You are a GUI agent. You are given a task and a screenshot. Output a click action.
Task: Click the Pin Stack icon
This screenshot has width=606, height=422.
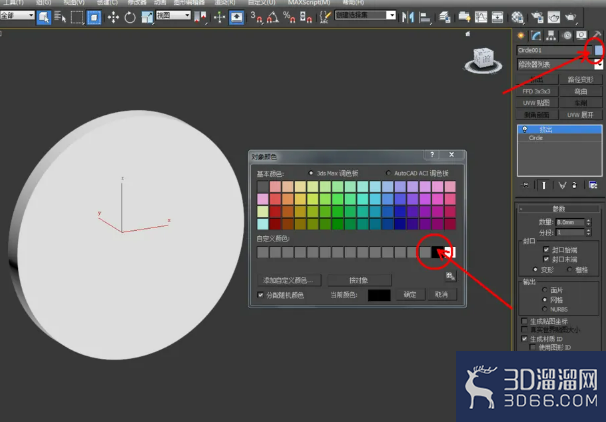click(524, 185)
